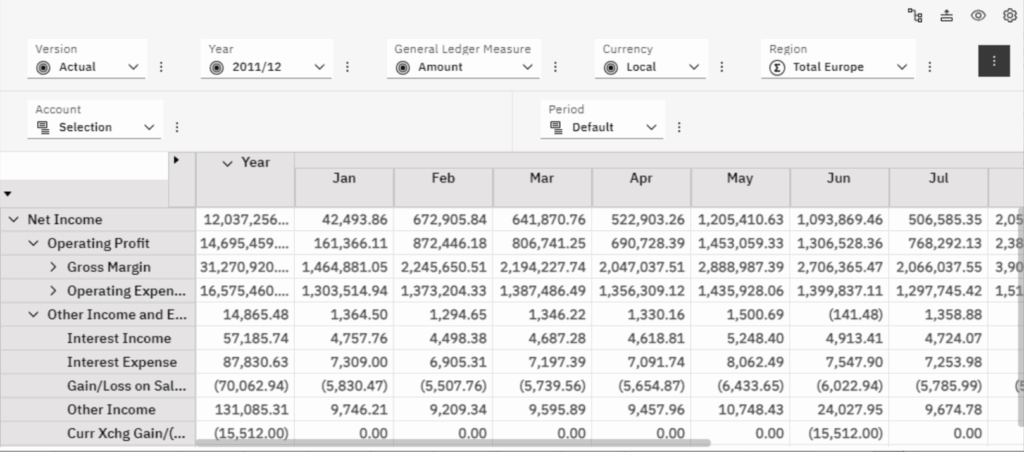Open the Version Actual dropdown
This screenshot has width=1024, height=452.
click(x=88, y=67)
